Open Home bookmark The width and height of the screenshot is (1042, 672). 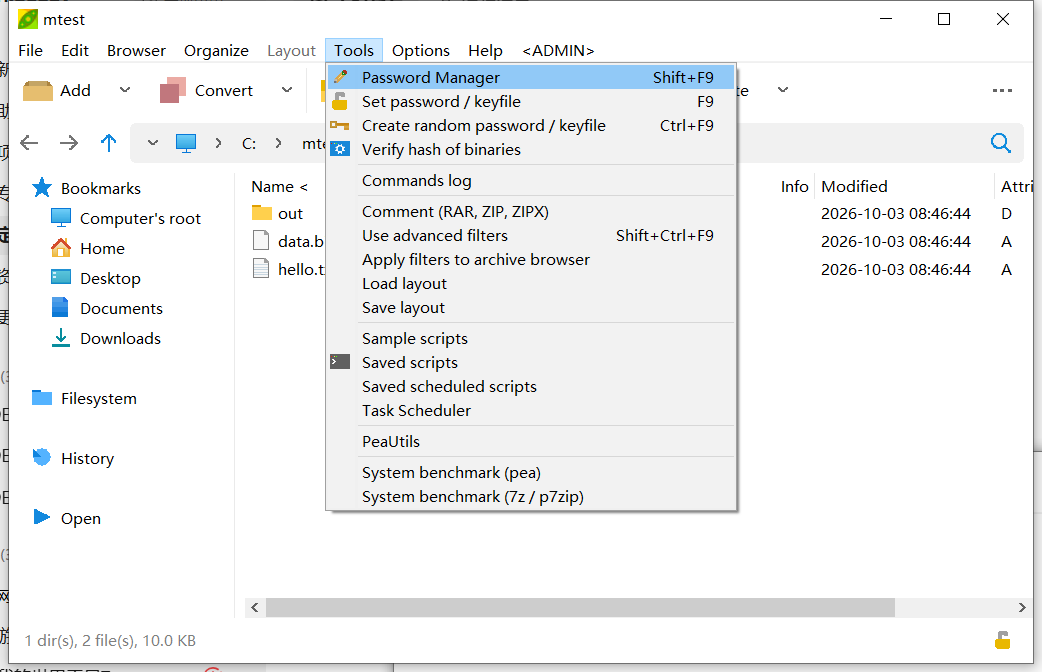[x=88, y=248]
